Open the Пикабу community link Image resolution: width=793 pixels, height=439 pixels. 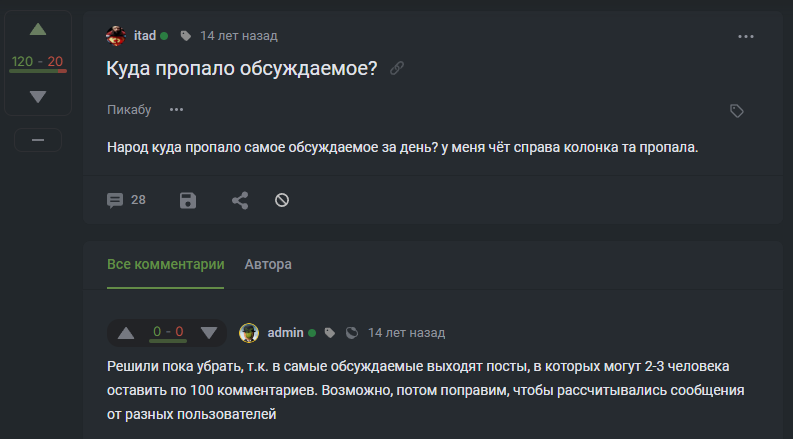click(129, 109)
